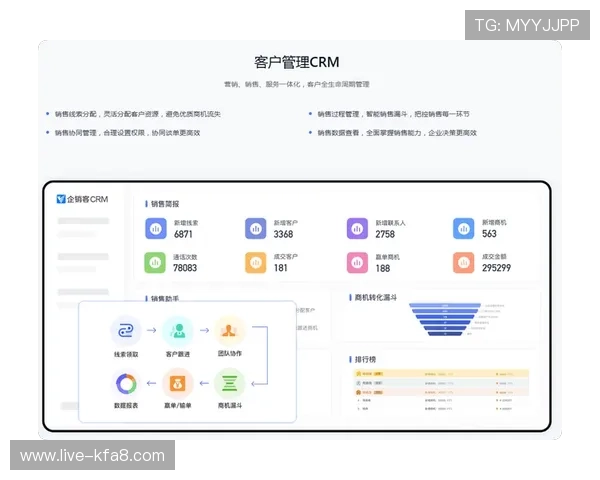Click the 成交金额 value 295299

[x=496, y=268]
